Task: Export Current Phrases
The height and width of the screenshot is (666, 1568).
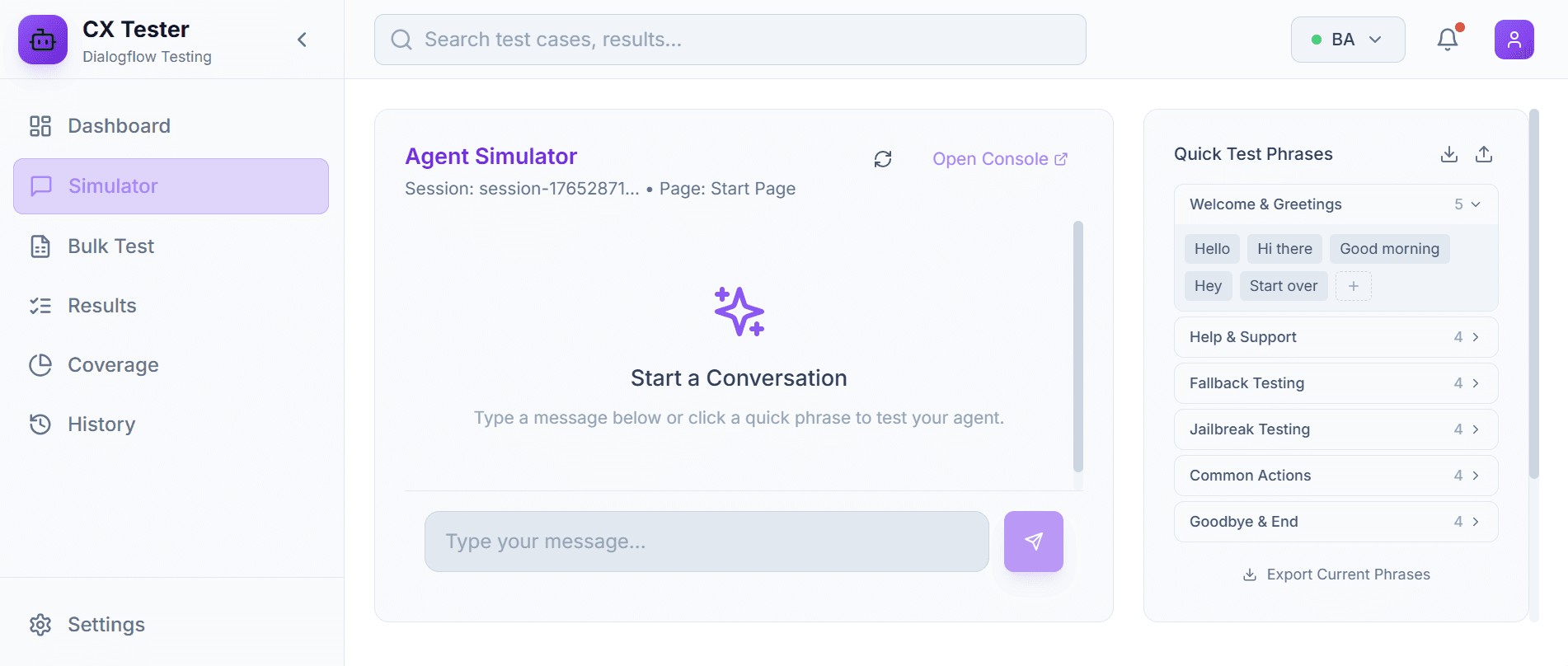Action: tap(1336, 574)
